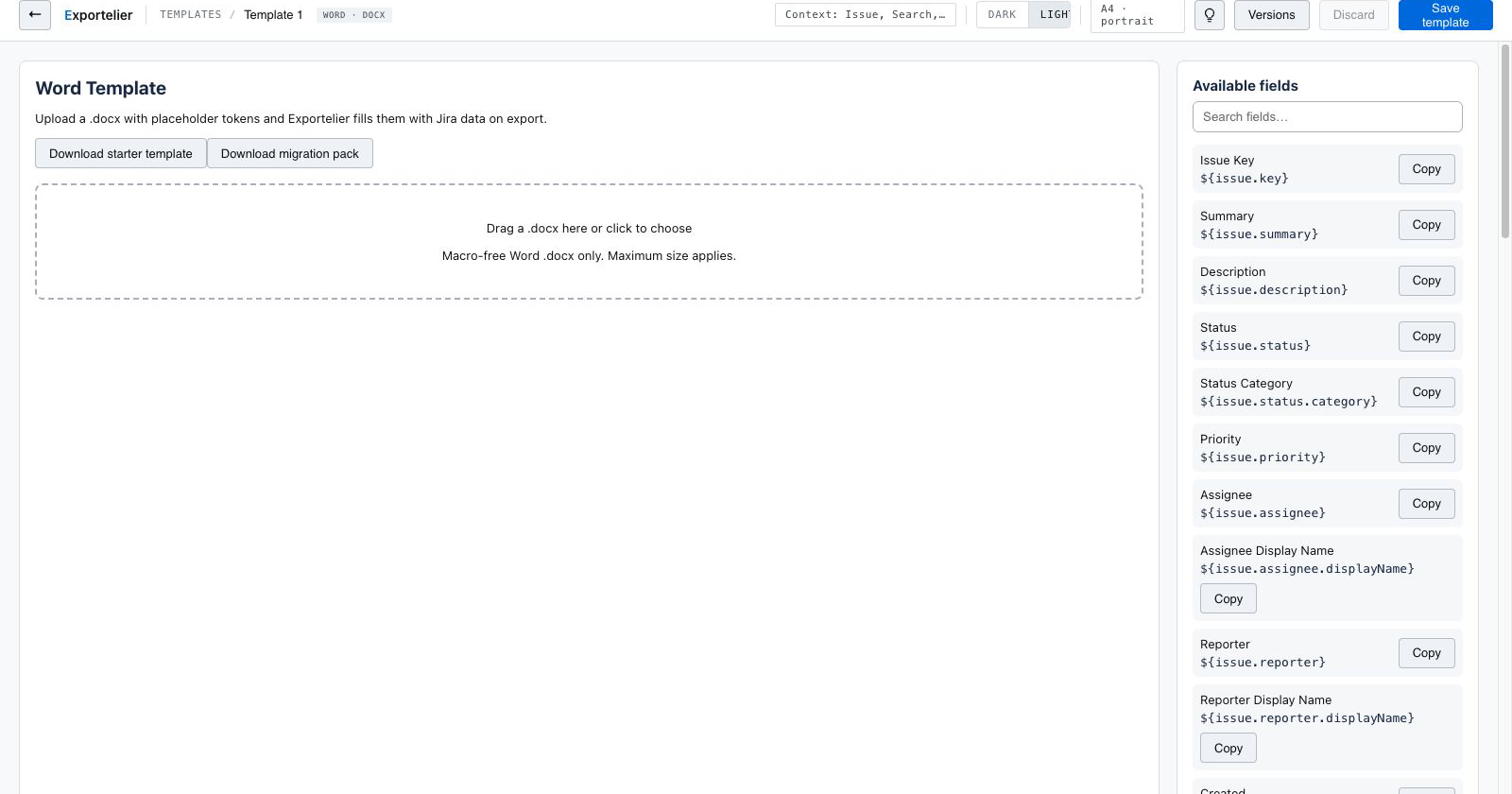1512x794 pixels.
Task: Click Template 1 breadcrumb name
Action: click(x=273, y=15)
